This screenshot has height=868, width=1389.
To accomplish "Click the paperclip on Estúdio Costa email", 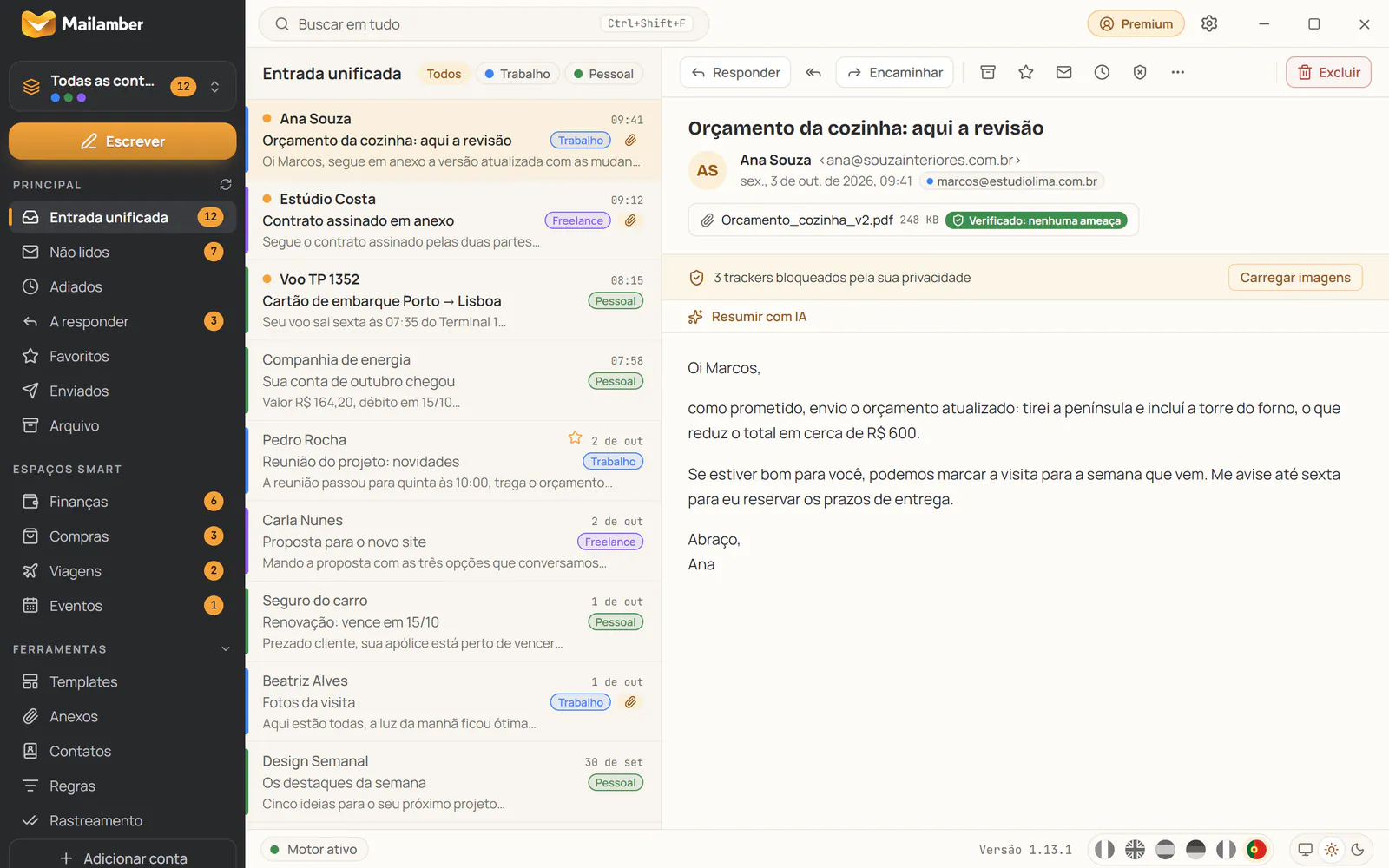I will [631, 220].
